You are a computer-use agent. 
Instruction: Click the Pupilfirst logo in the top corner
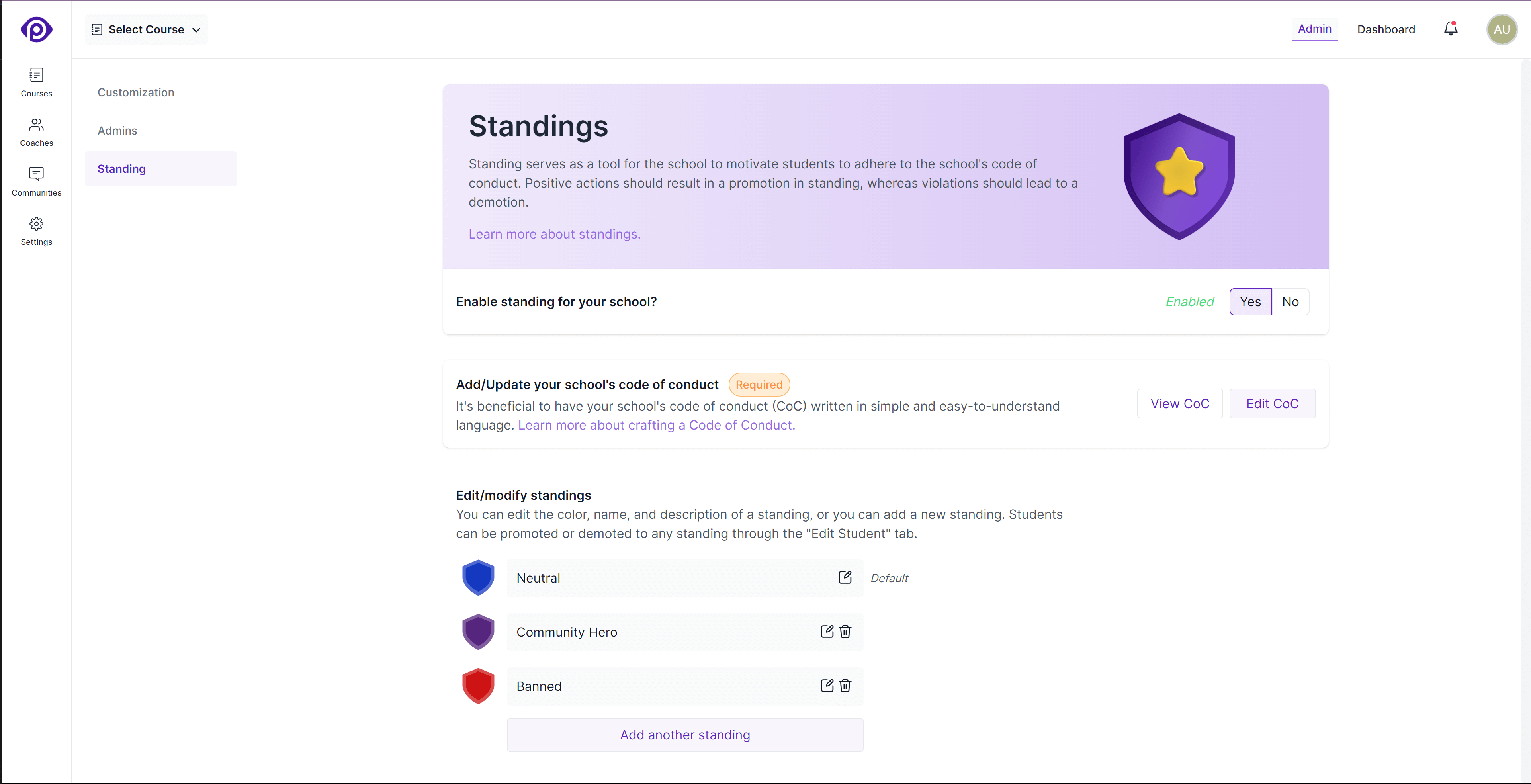pos(36,29)
